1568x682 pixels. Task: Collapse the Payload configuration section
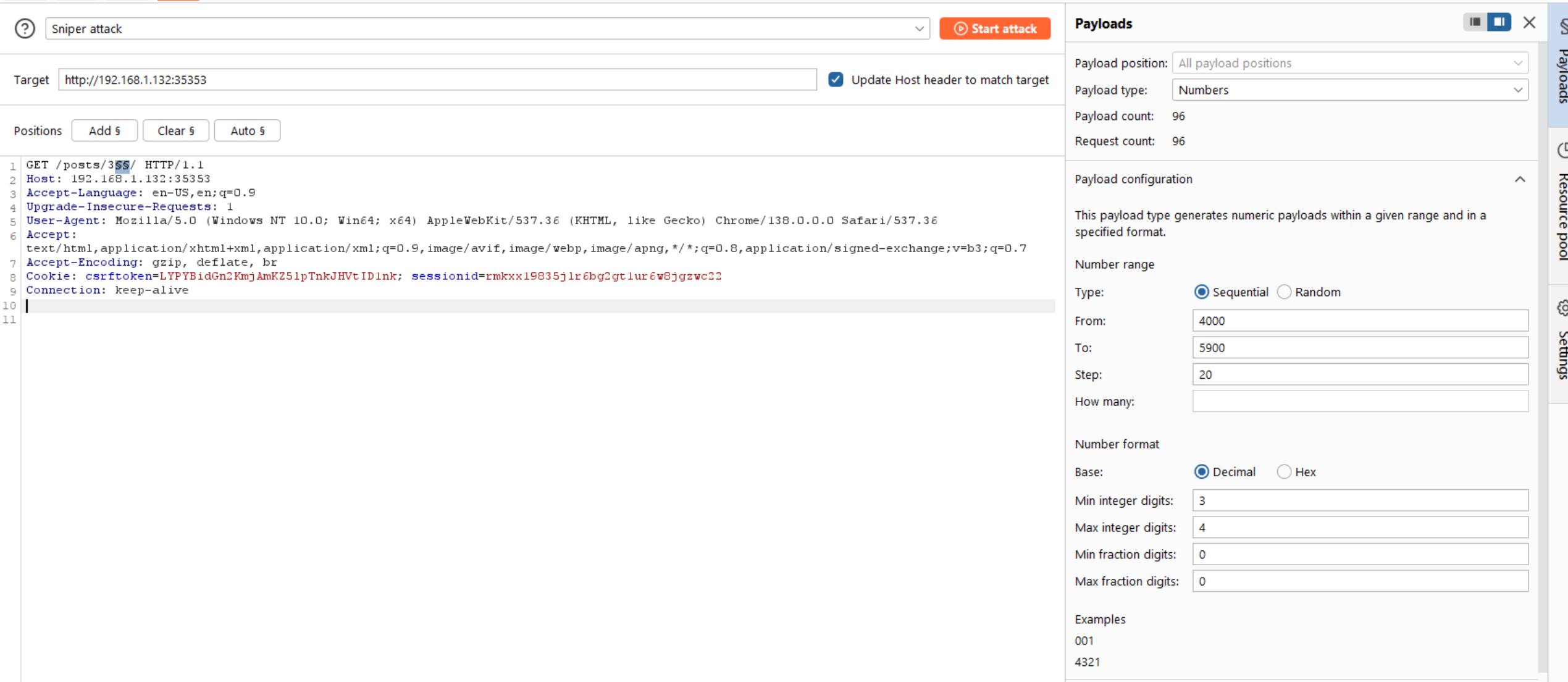coord(1519,179)
